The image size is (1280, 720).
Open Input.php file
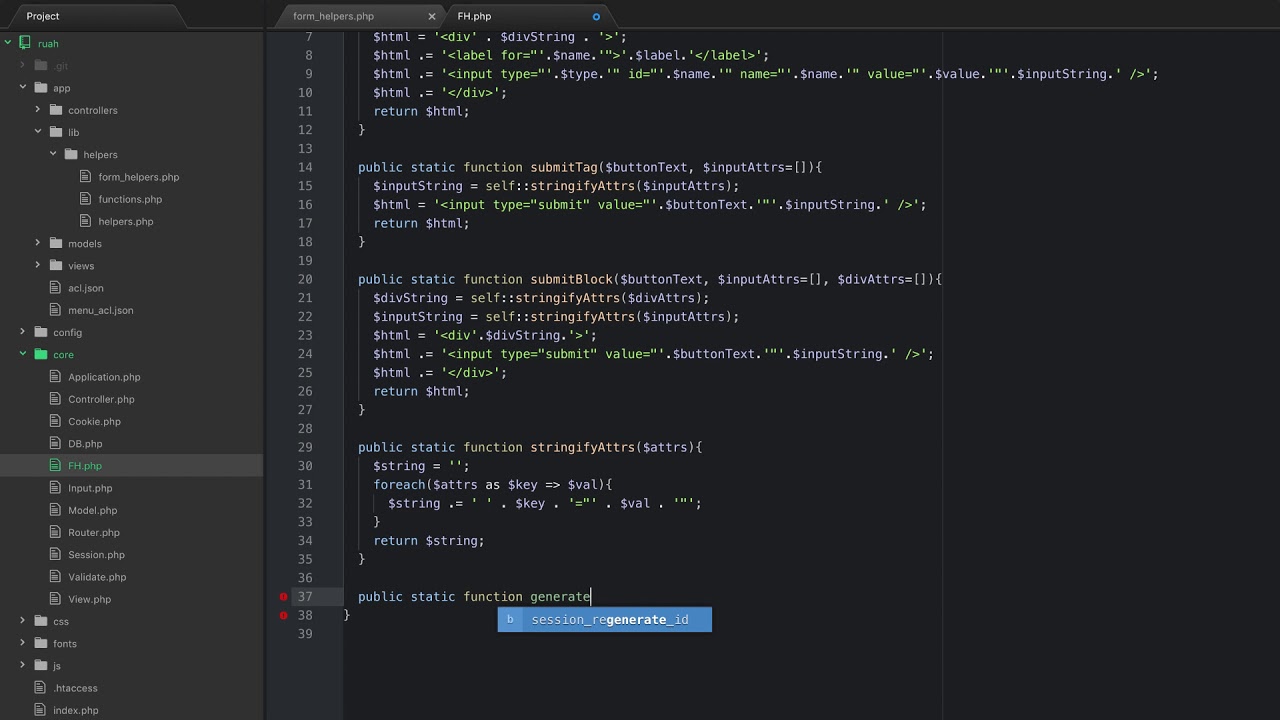(90, 488)
